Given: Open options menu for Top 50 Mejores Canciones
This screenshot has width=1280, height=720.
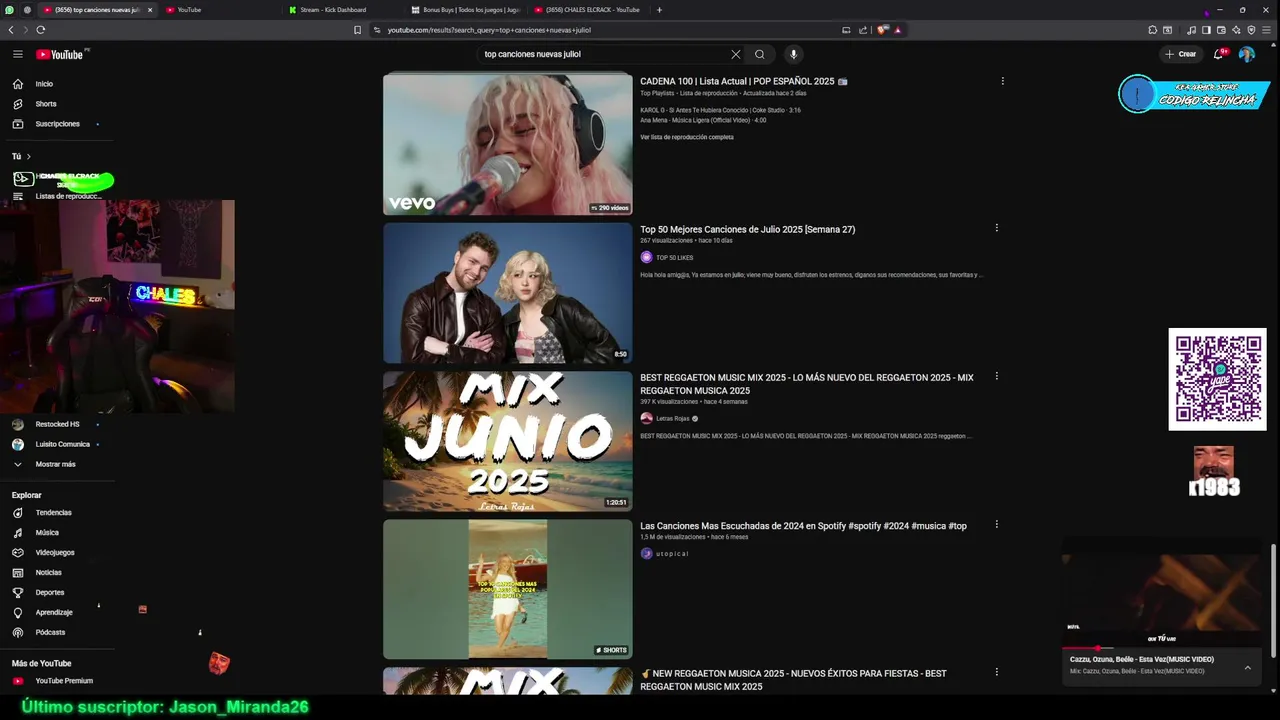Looking at the screenshot, I should click(996, 228).
